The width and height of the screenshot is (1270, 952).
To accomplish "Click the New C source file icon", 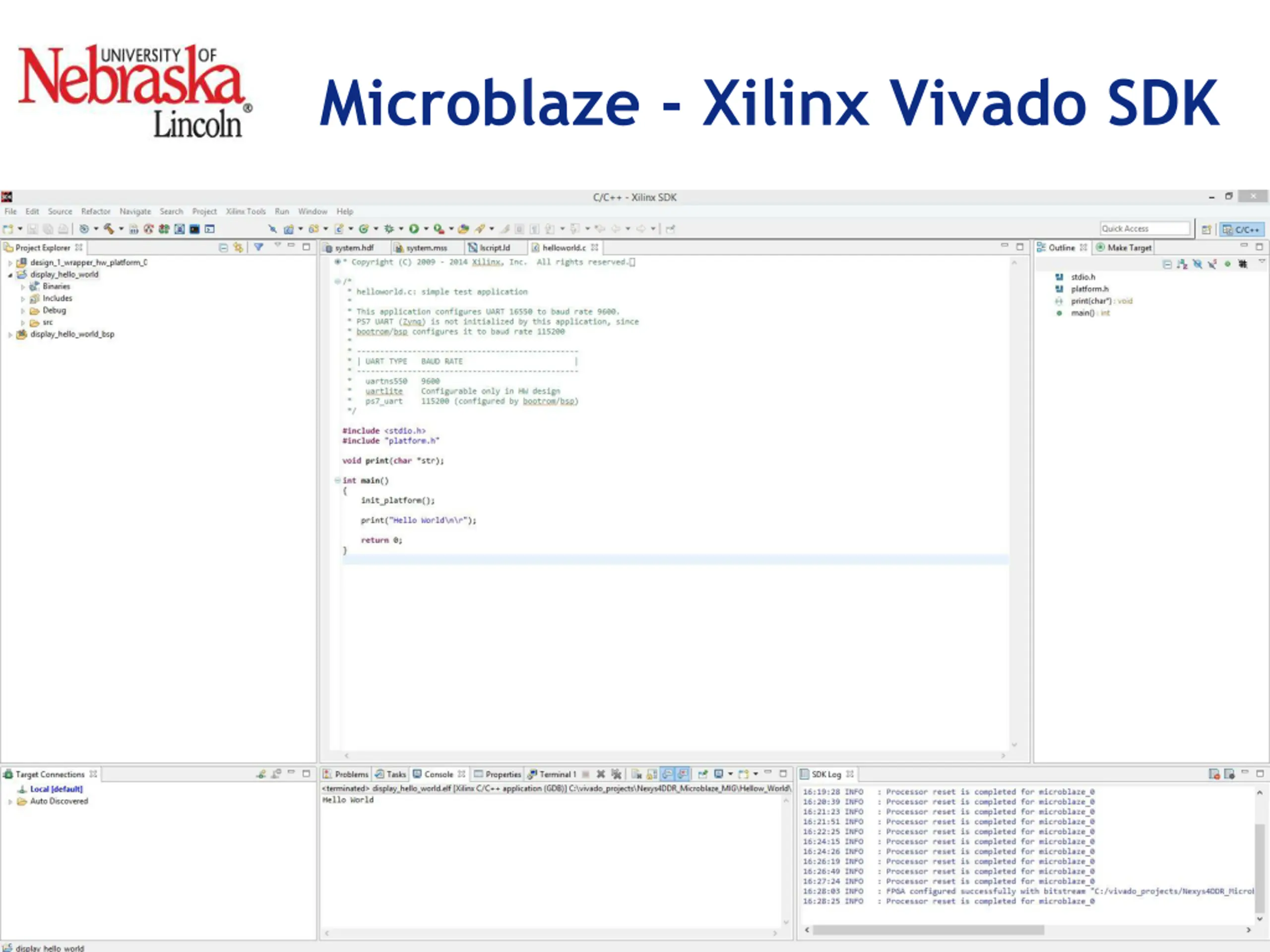I will (x=339, y=229).
